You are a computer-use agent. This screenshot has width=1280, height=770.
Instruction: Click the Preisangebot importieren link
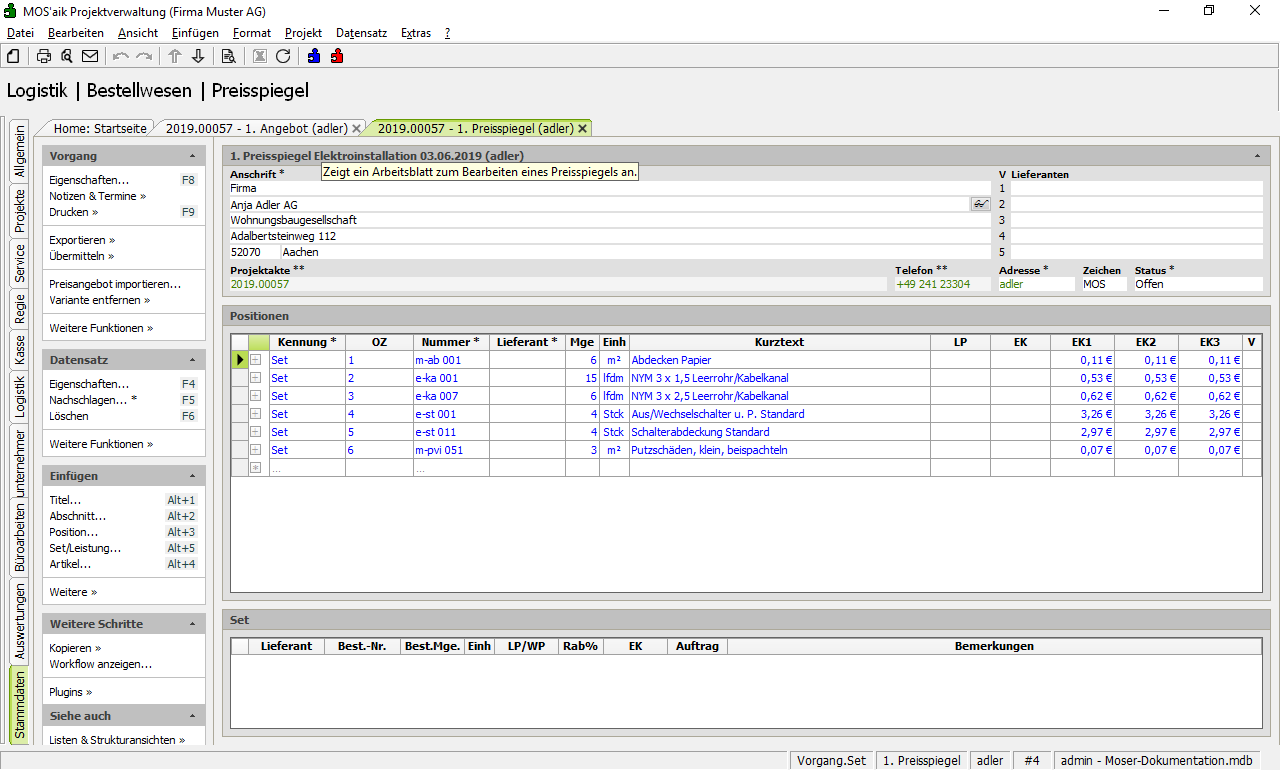click(x=115, y=284)
